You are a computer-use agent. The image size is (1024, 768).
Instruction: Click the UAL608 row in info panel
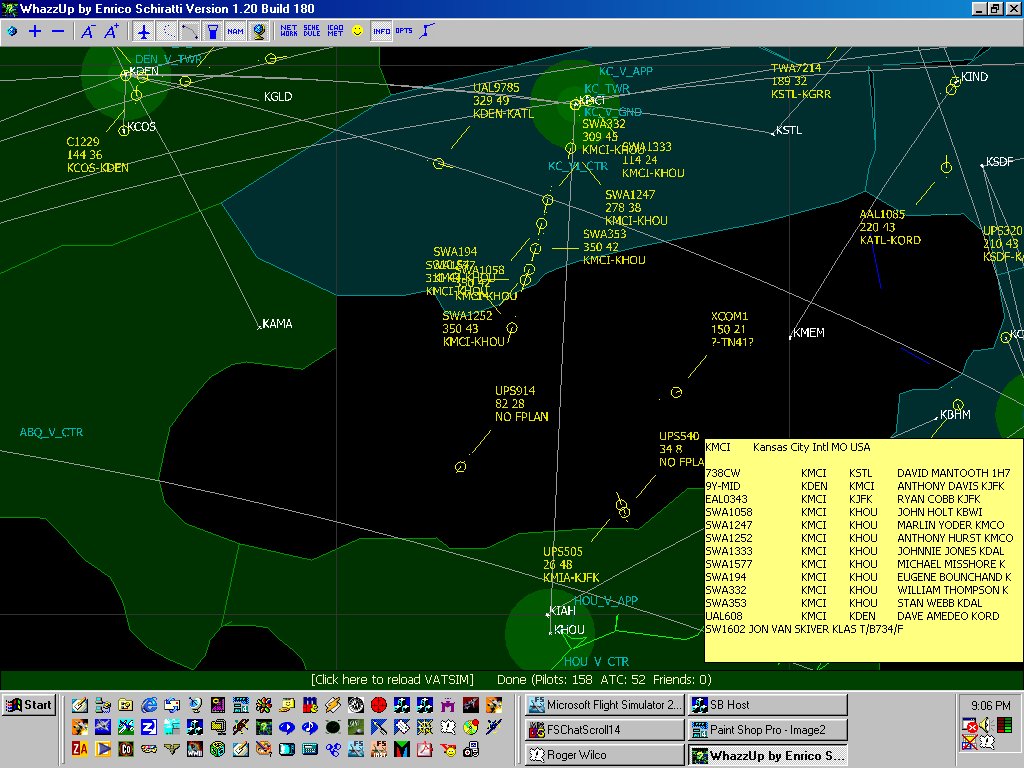863,616
